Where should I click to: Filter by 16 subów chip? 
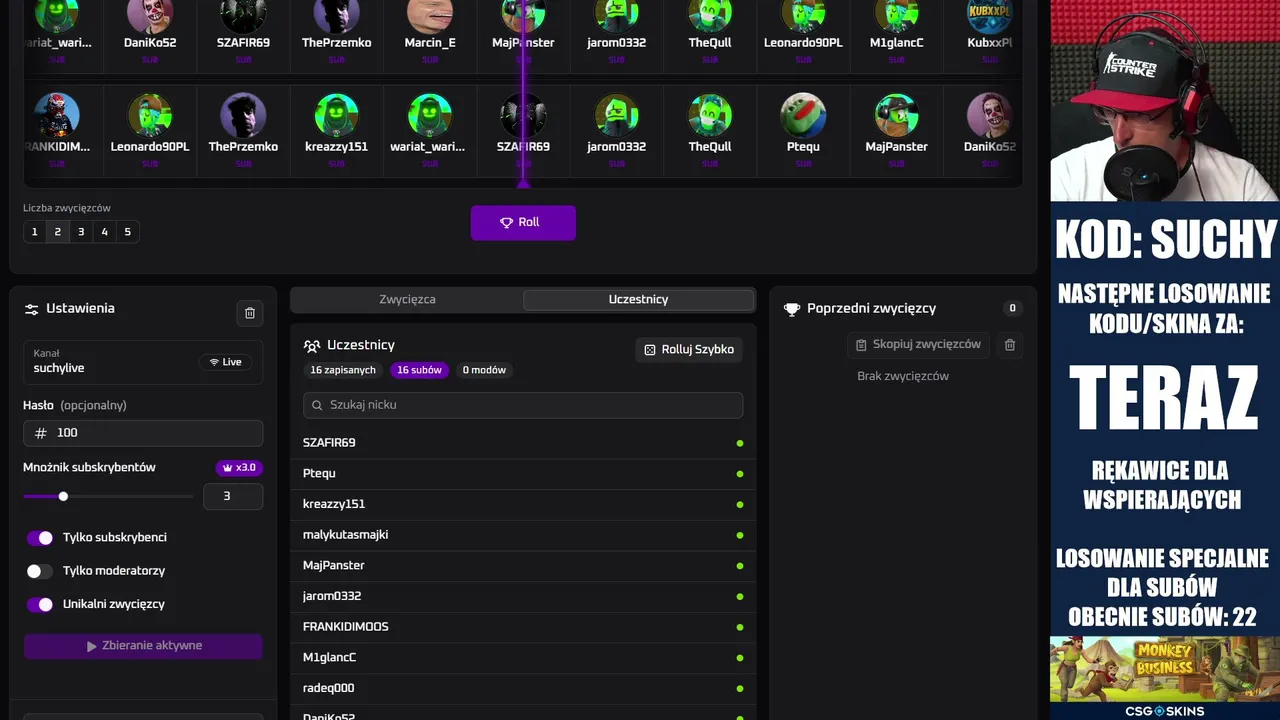pyautogui.click(x=419, y=370)
